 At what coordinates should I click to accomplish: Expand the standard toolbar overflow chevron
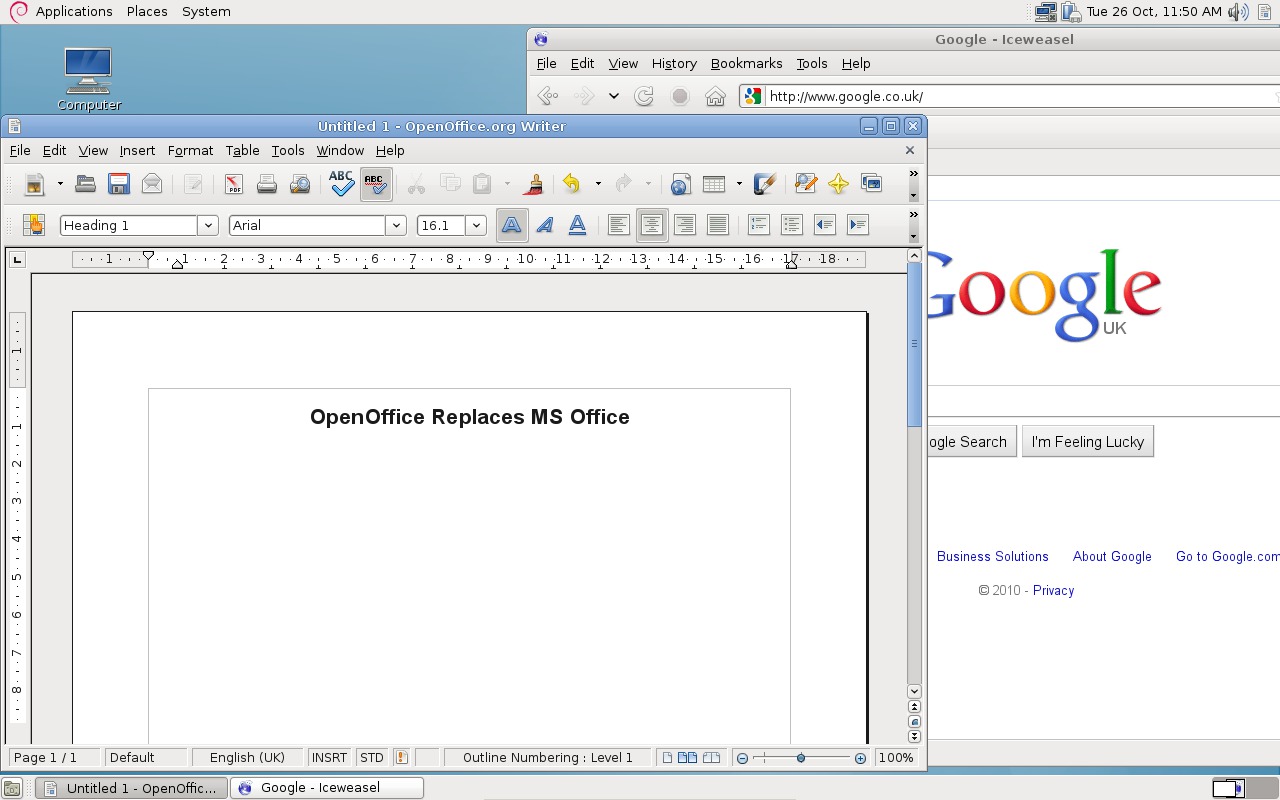pos(913,174)
